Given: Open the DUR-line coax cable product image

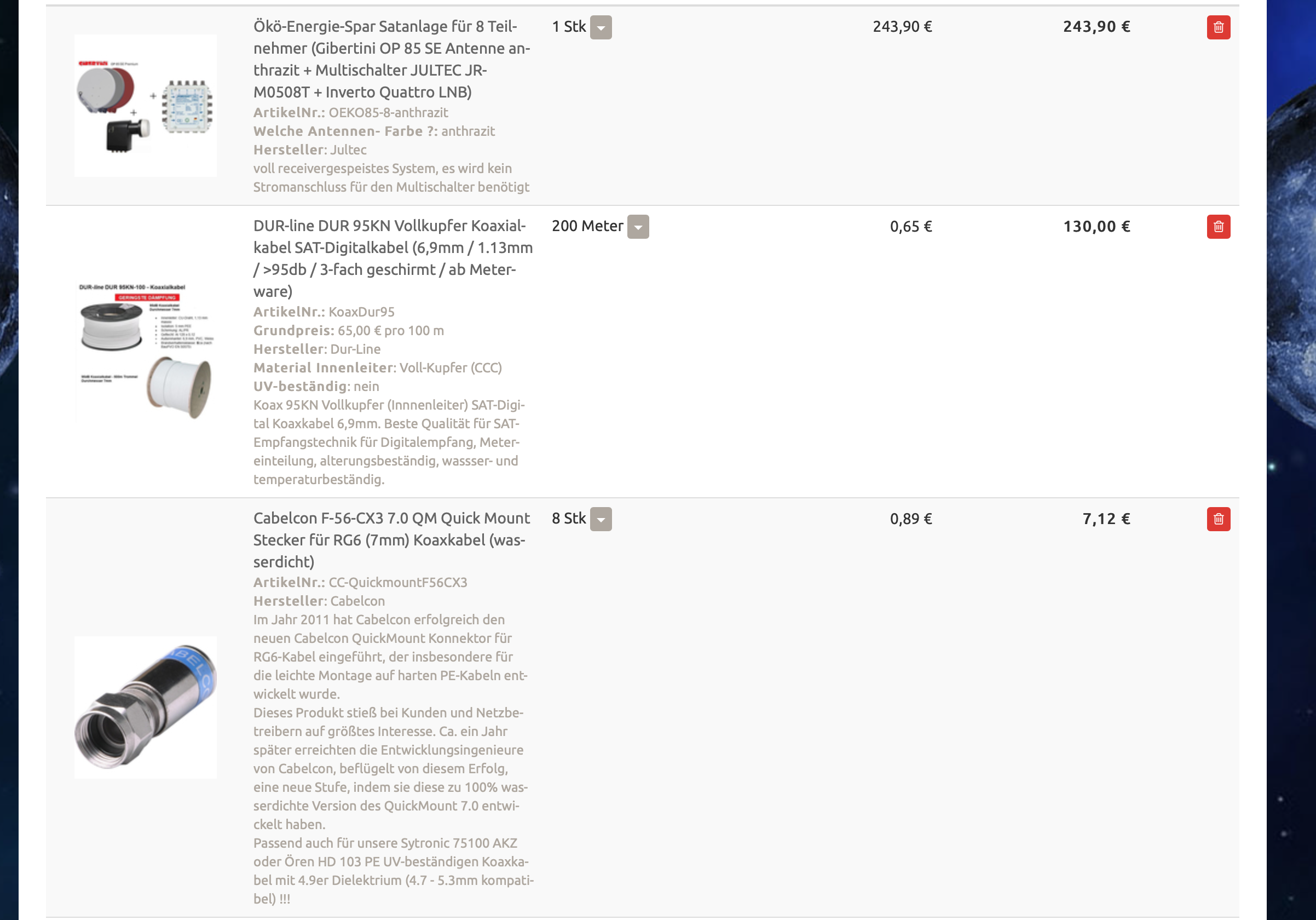Looking at the screenshot, I should pyautogui.click(x=146, y=351).
